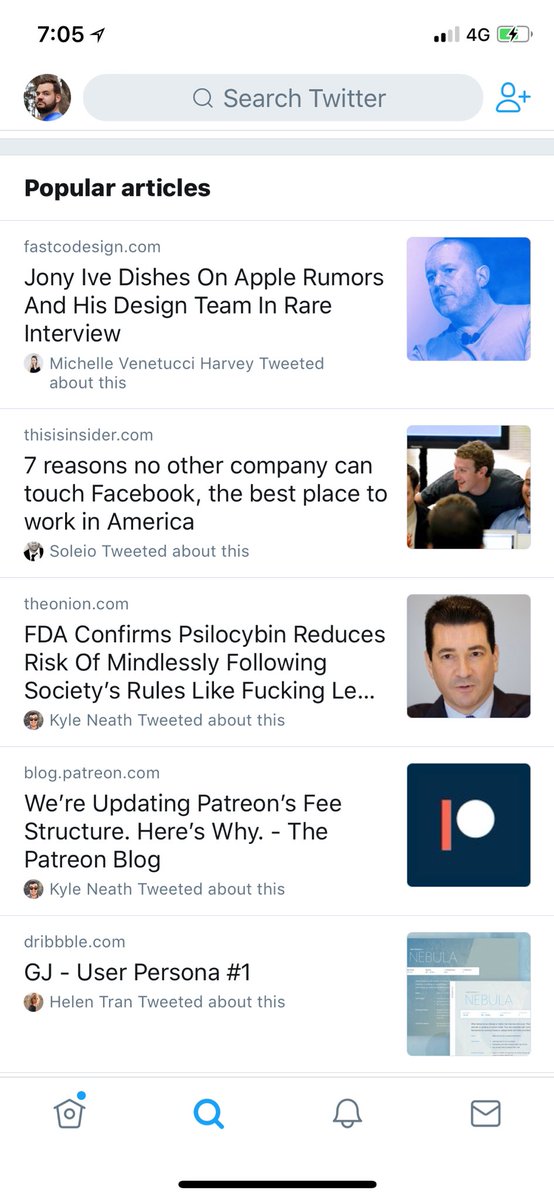Tap the Nebula dribbble thumbnail
The height and width of the screenshot is (1200, 554).
click(469, 994)
